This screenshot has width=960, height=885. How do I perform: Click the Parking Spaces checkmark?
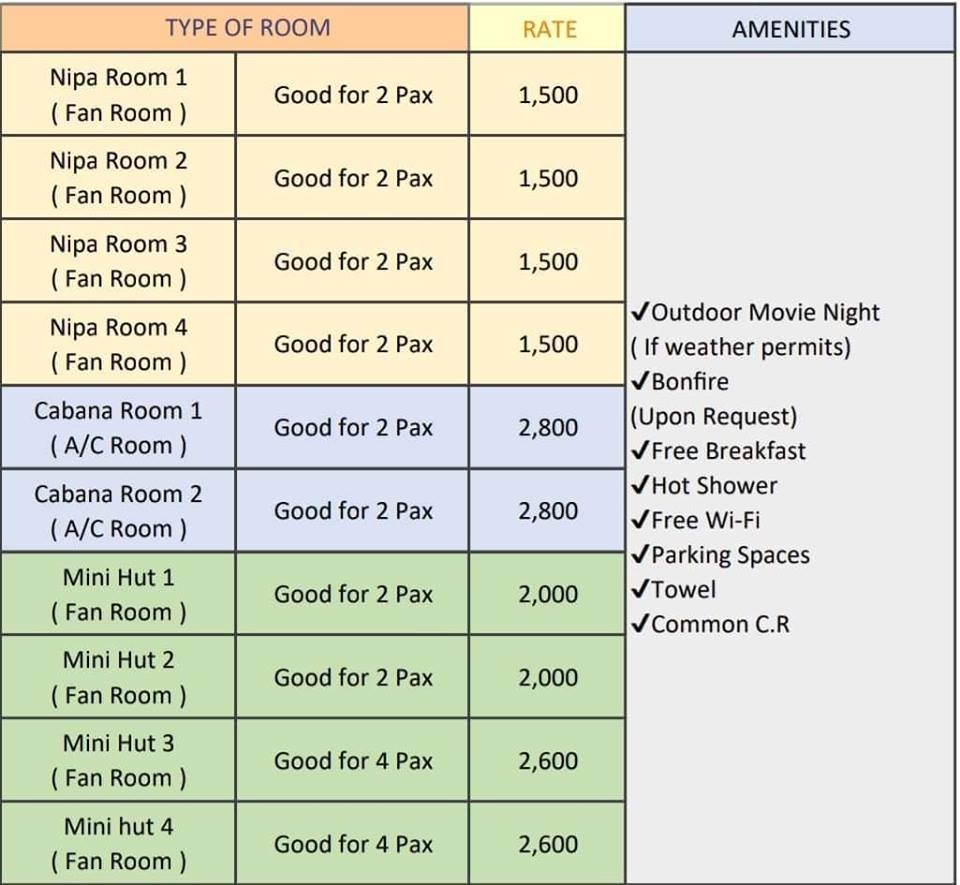[641, 555]
